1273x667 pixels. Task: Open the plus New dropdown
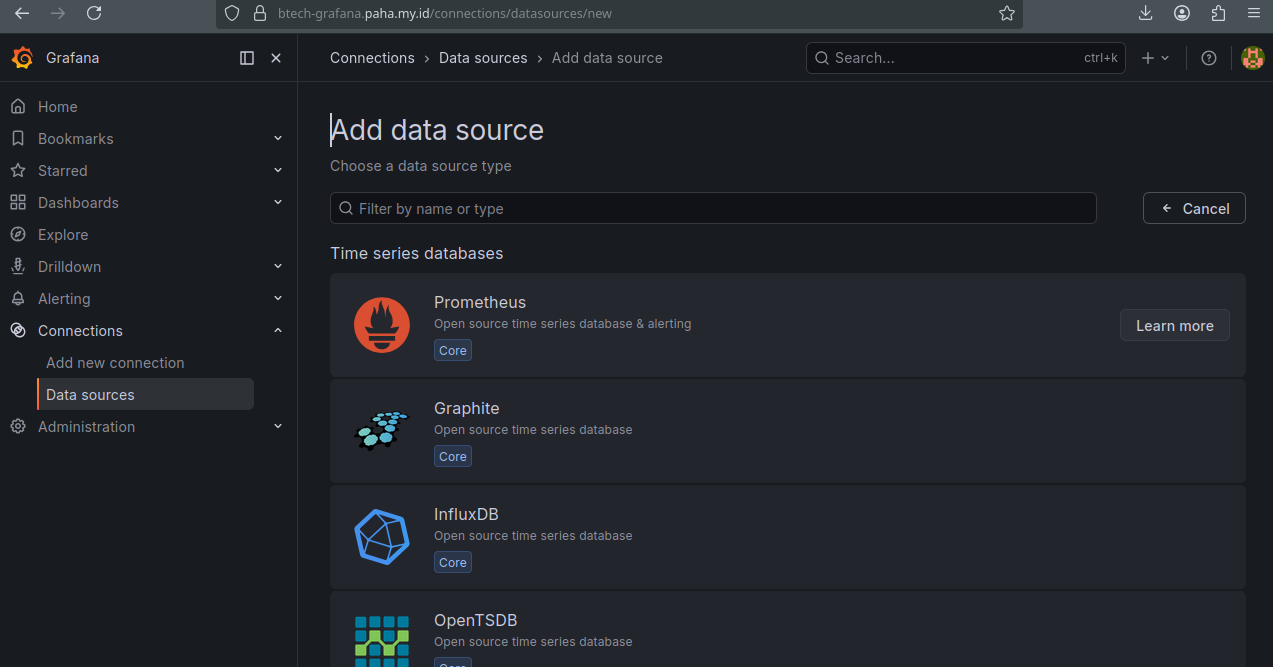pyautogui.click(x=1155, y=58)
